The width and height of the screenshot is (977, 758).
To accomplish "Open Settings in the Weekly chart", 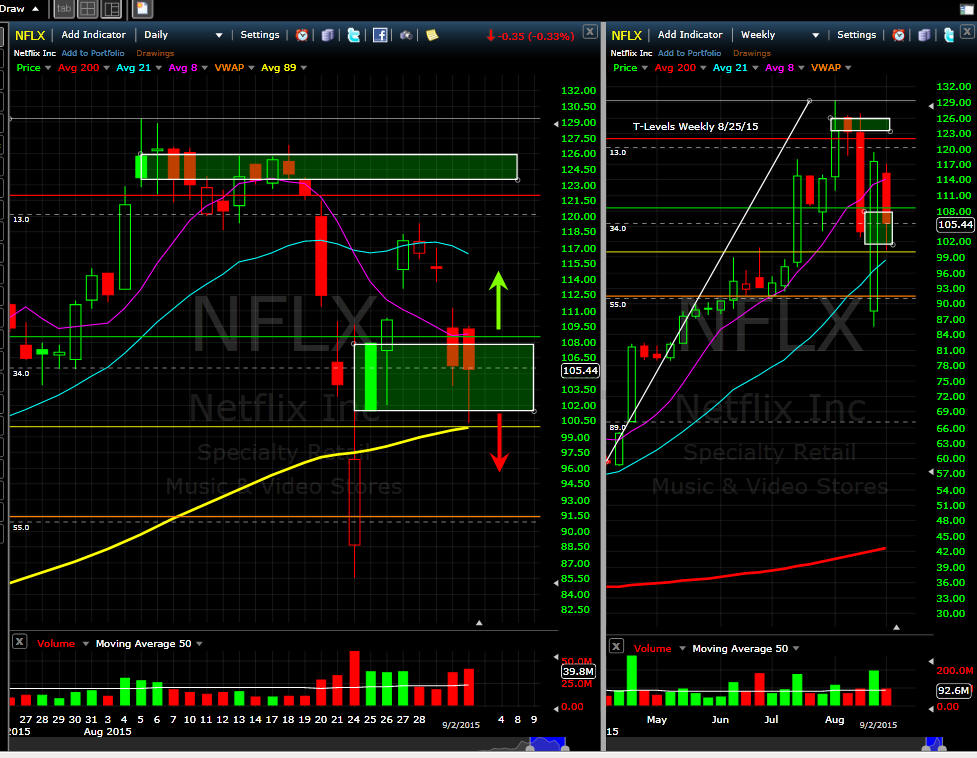I will [x=856, y=35].
